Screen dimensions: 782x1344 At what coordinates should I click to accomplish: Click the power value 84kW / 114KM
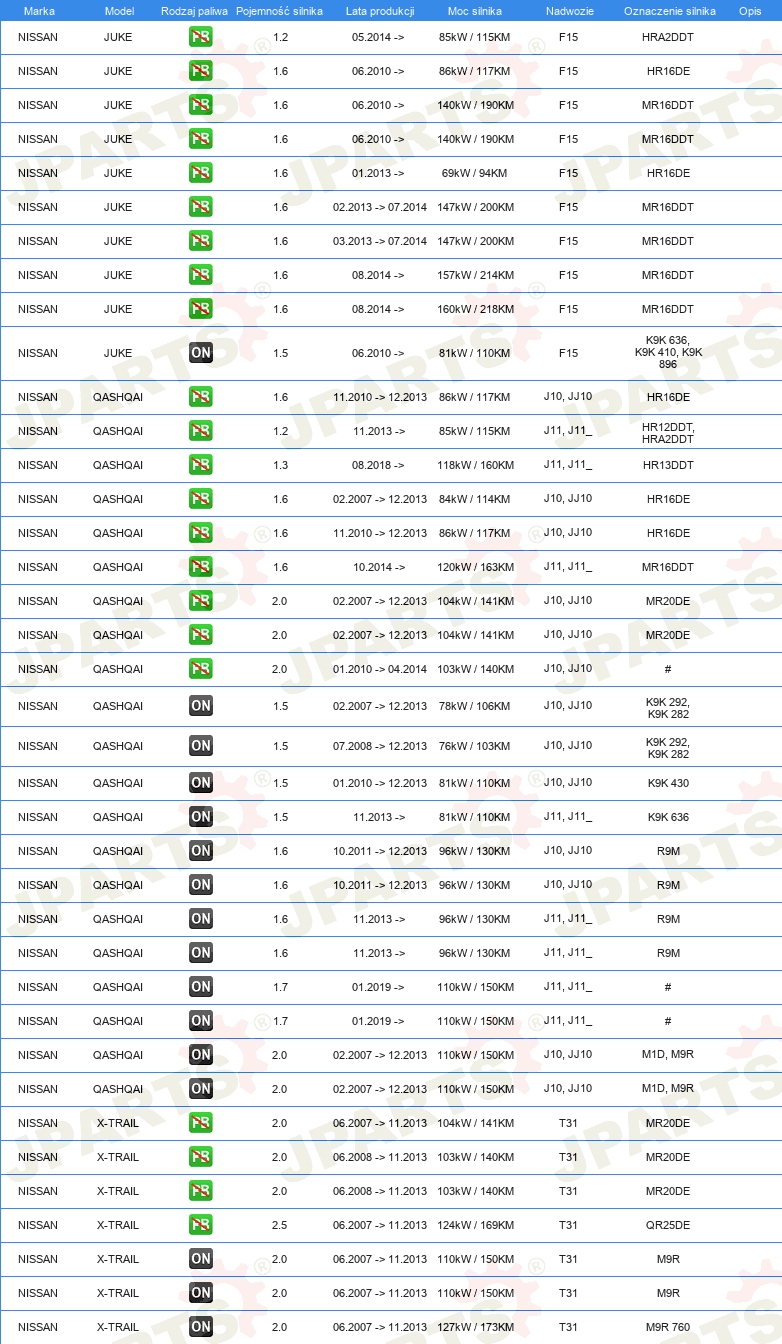(476, 499)
